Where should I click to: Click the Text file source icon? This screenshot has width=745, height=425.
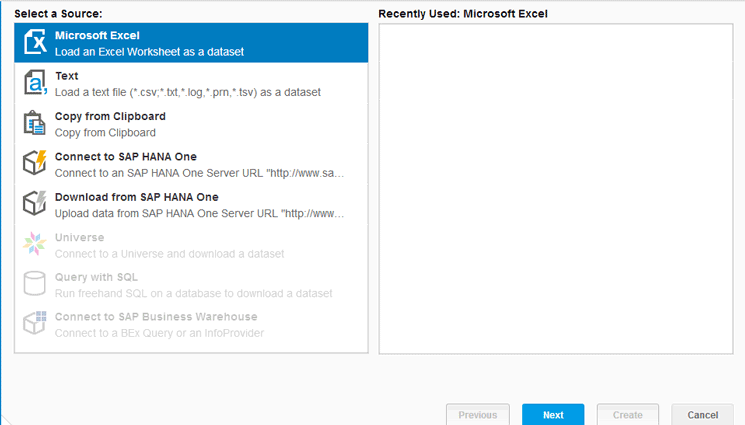pyautogui.click(x=35, y=83)
